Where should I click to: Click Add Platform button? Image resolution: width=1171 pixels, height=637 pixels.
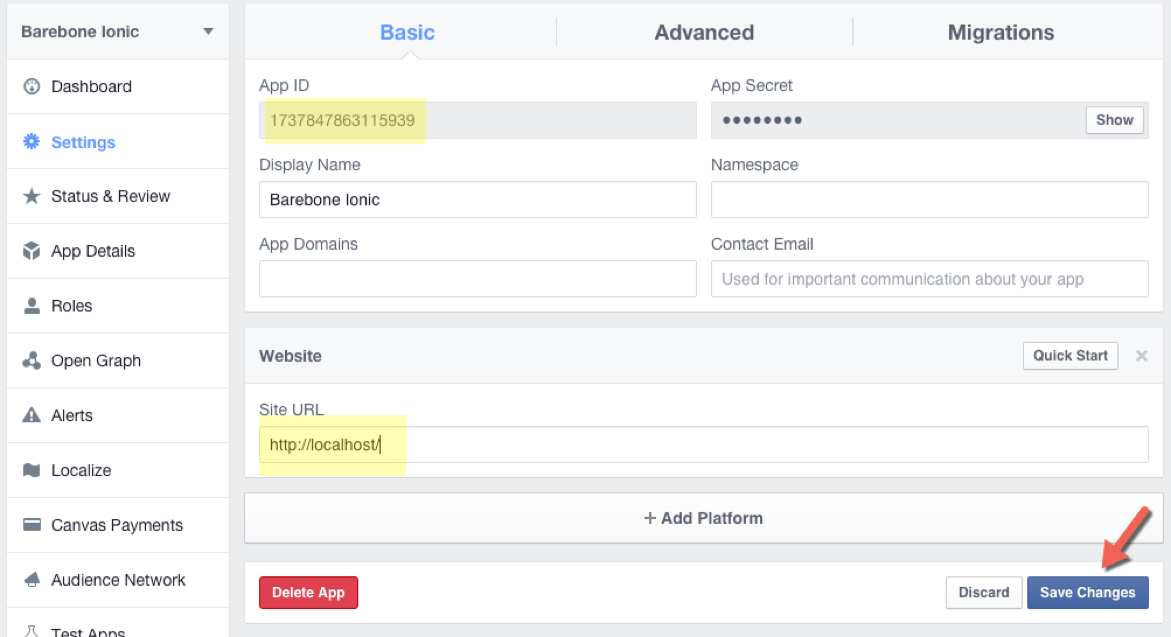(x=703, y=518)
